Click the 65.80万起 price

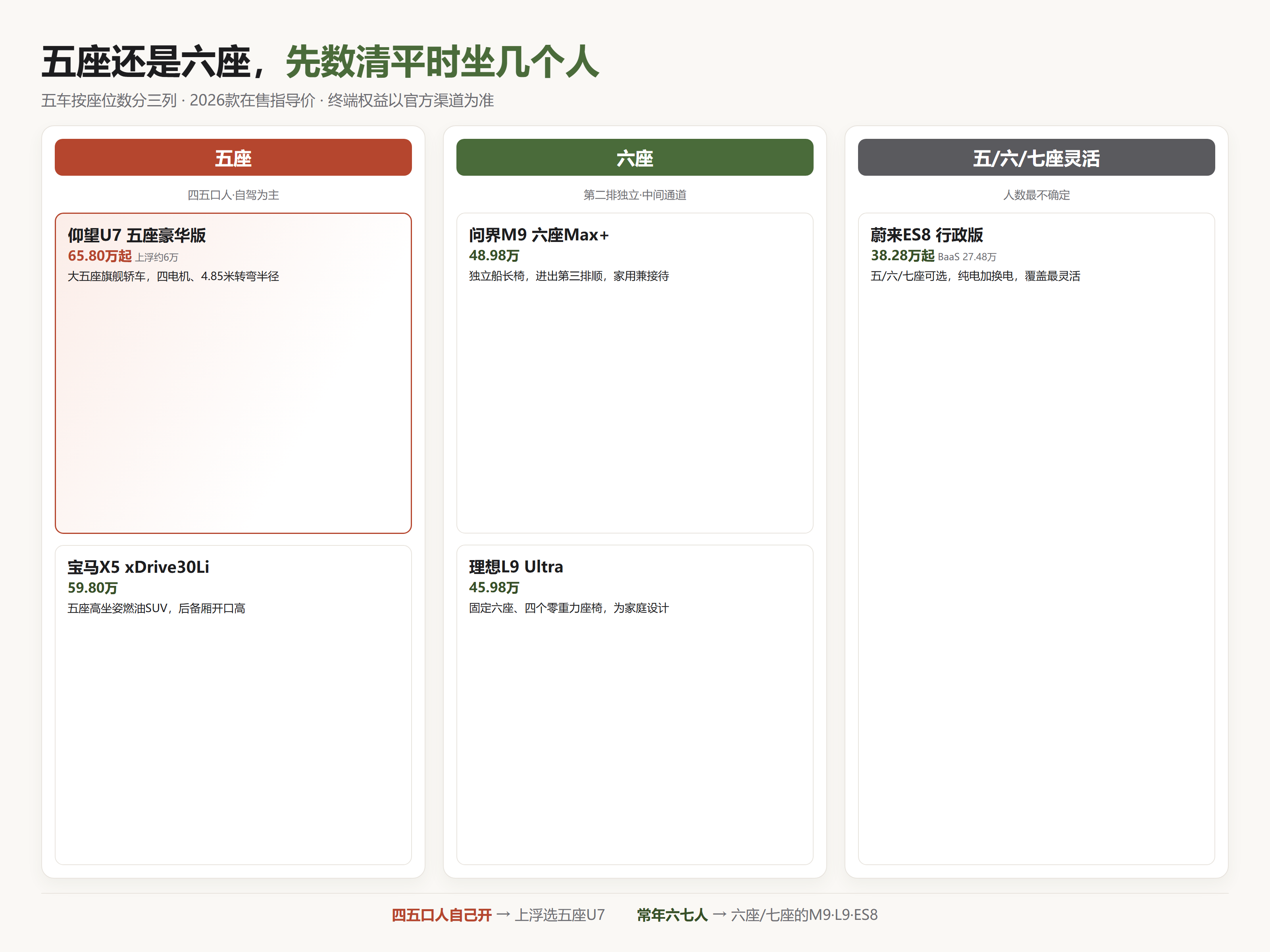100,256
